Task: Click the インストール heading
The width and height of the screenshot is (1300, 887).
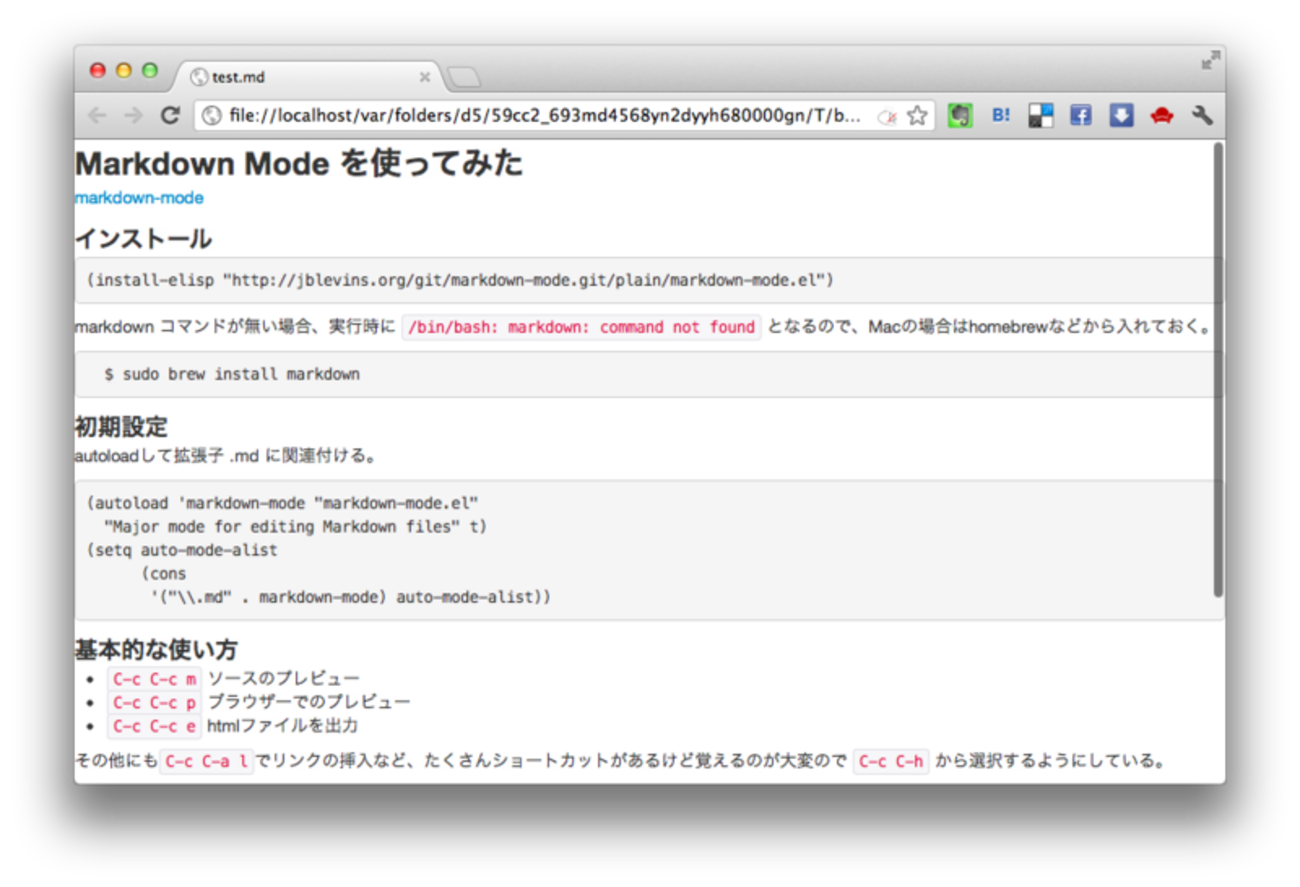Action: (143, 239)
